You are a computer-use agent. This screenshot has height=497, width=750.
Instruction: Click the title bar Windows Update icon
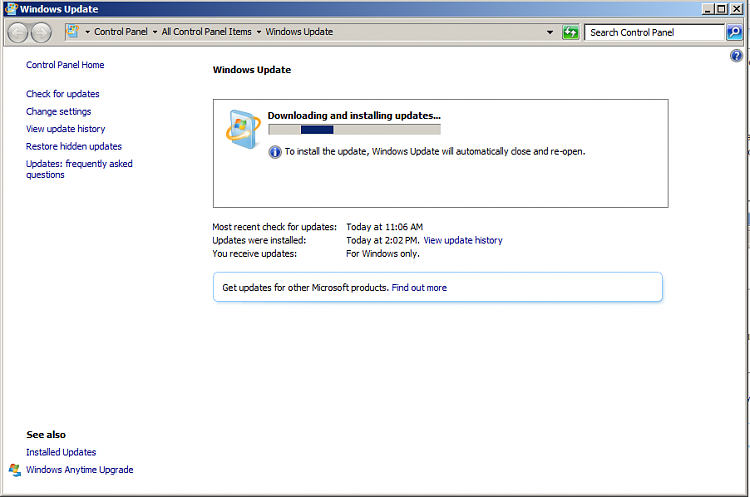(x=11, y=9)
